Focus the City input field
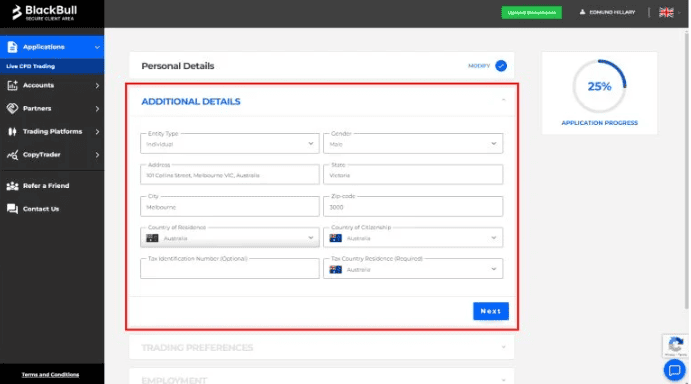Viewport: 691px width, 384px height. pyautogui.click(x=230, y=206)
